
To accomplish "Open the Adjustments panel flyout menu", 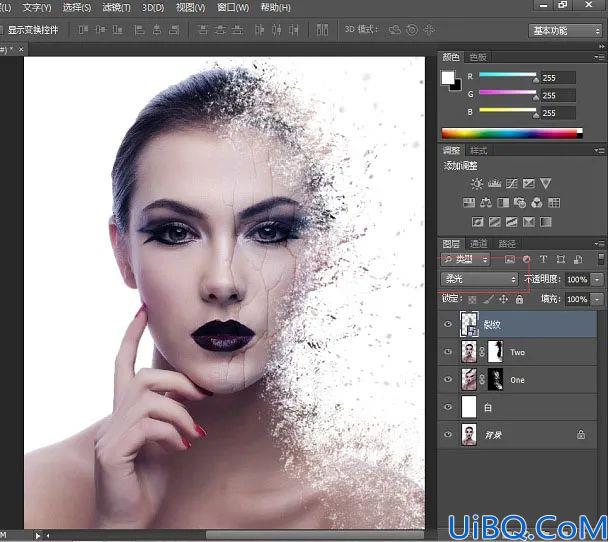I will tap(599, 150).
